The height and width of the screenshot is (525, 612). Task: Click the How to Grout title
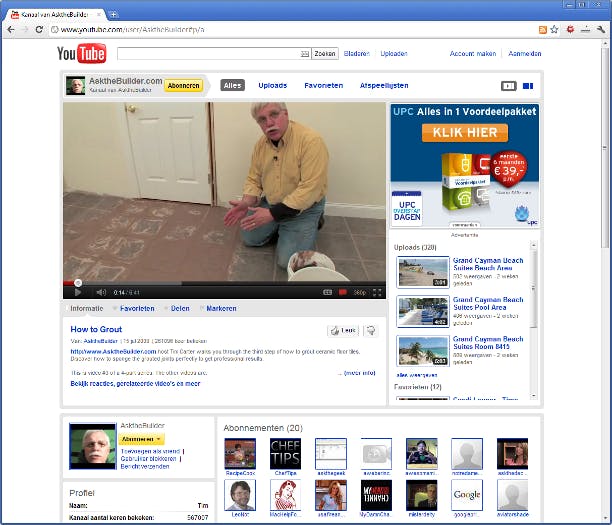(x=96, y=329)
